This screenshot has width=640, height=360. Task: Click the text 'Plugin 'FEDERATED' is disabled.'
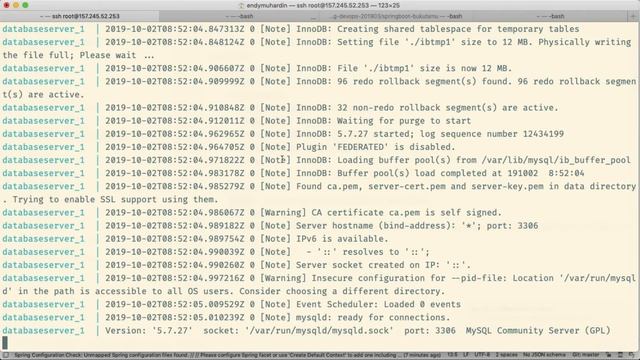tap(376, 147)
